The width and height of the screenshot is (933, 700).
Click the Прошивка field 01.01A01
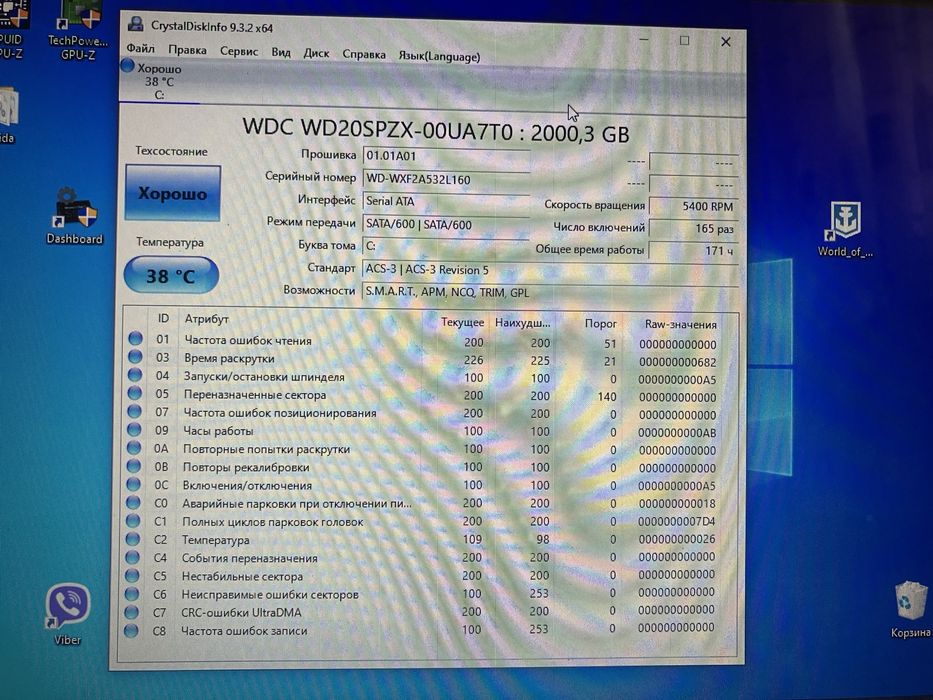[446, 156]
